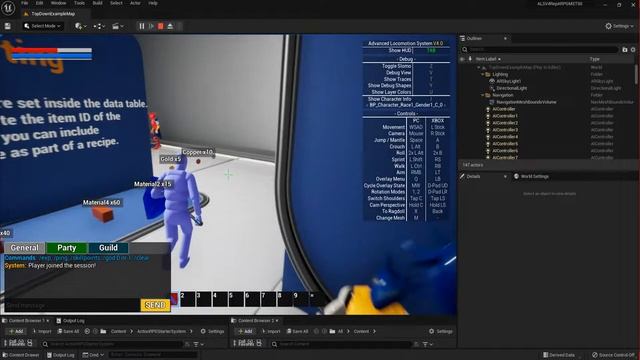Open the Tools menu
This screenshot has width=640, height=360.
(x=79, y=3)
